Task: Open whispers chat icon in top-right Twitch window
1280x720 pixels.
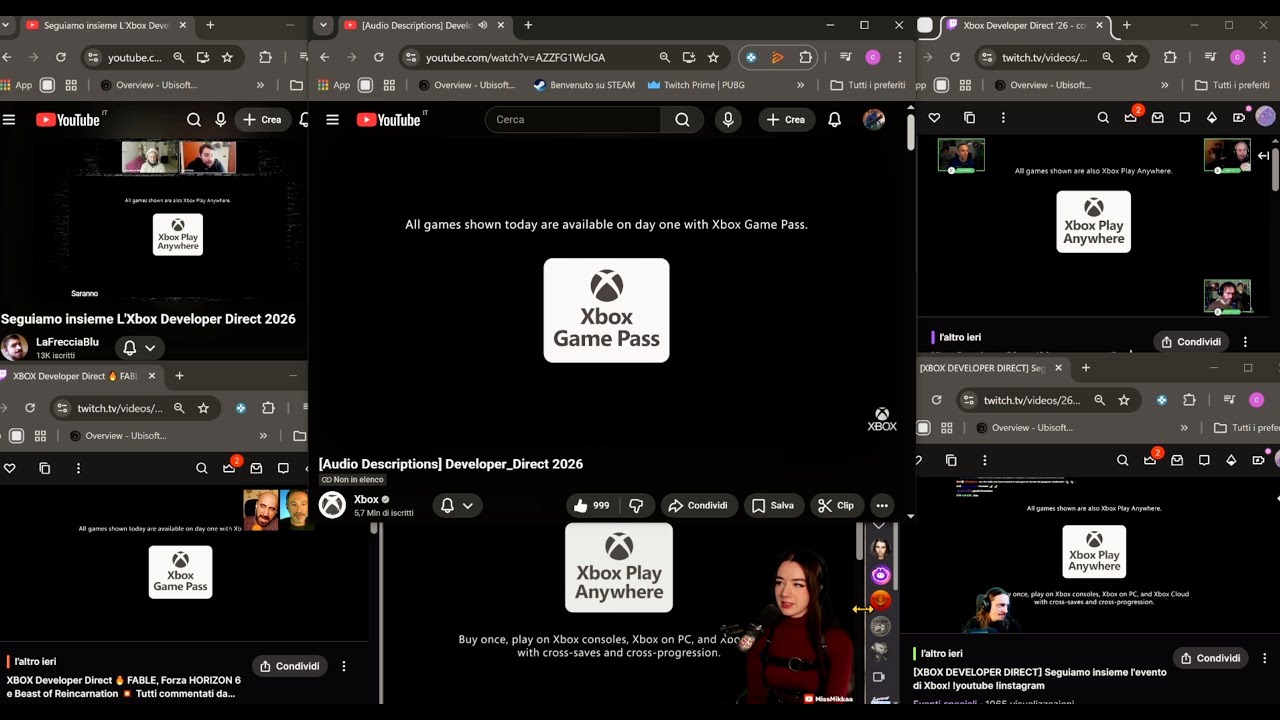Action: point(1185,118)
